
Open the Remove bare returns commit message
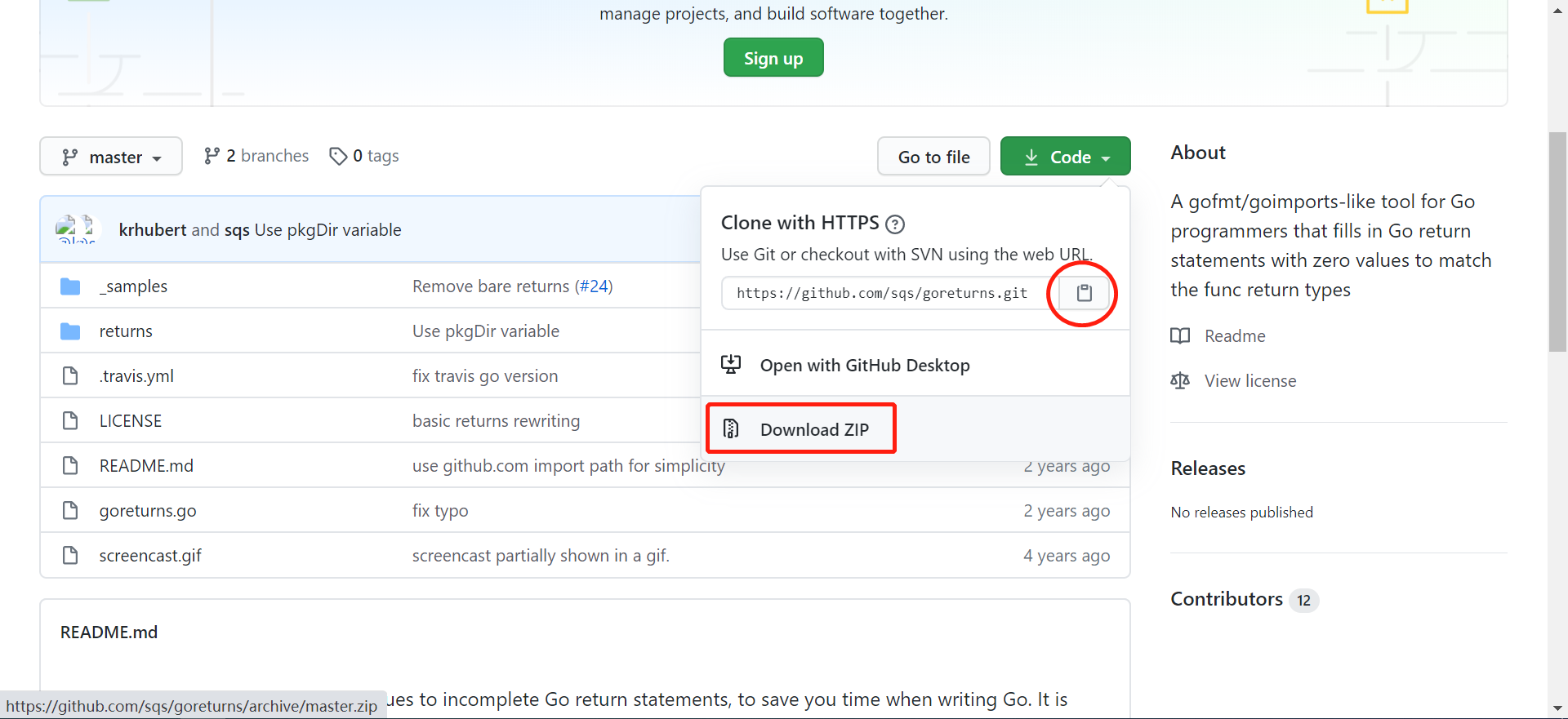point(491,286)
